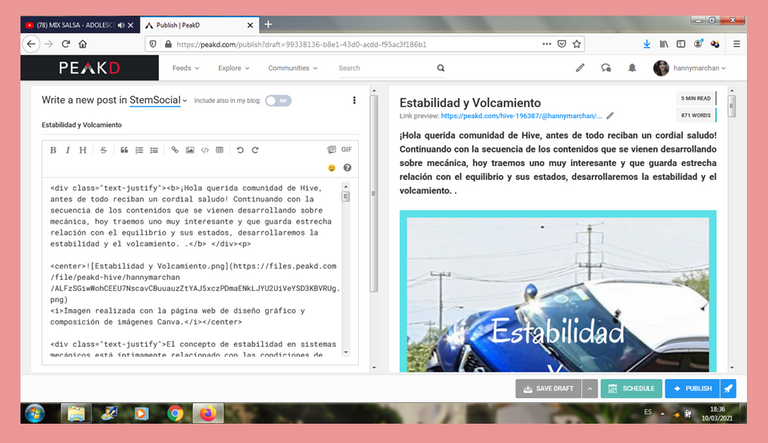Insert a blockquote
Image resolution: width=768 pixels, height=443 pixels.
pos(124,150)
